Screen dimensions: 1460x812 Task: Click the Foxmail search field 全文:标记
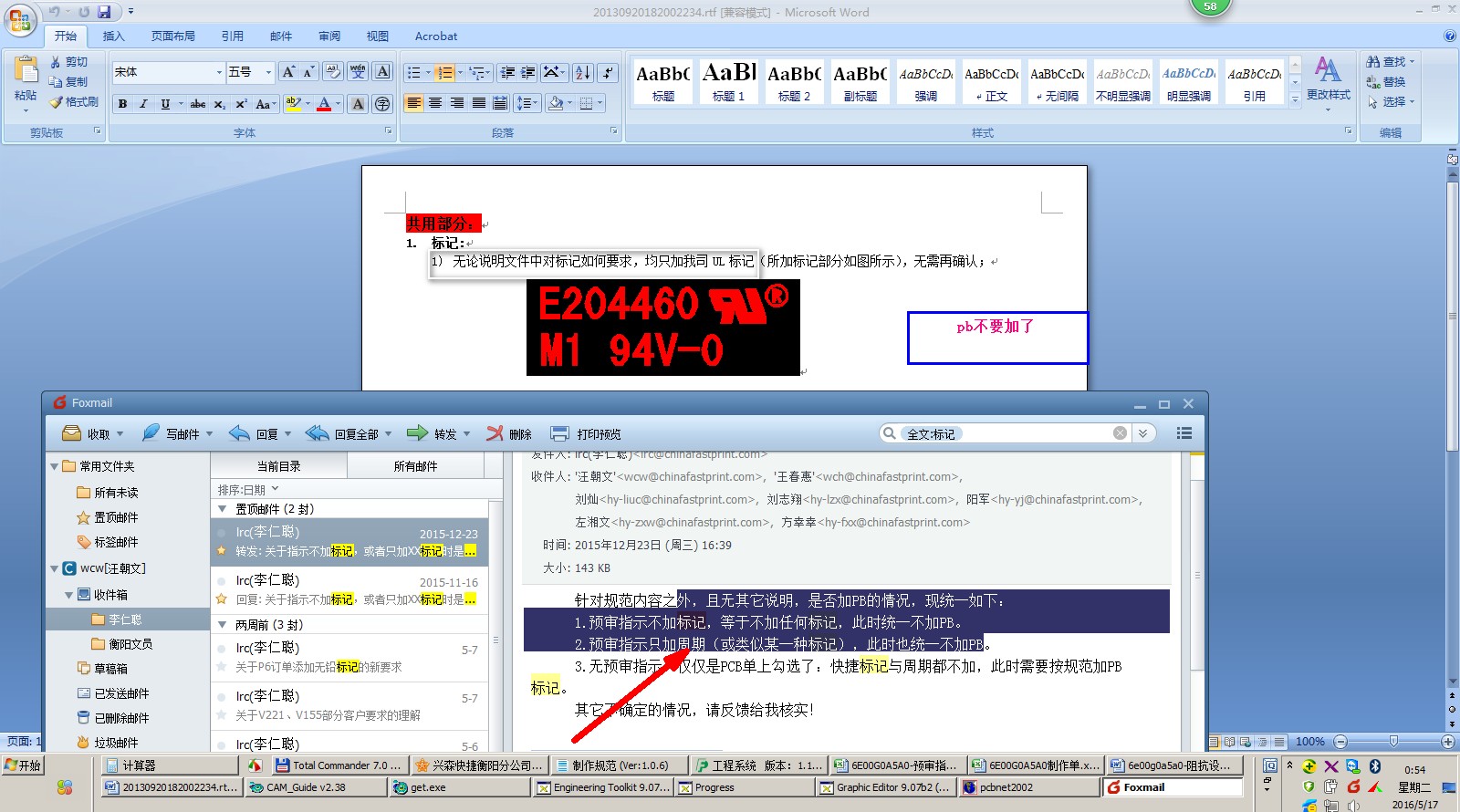pyautogui.click(x=1004, y=433)
